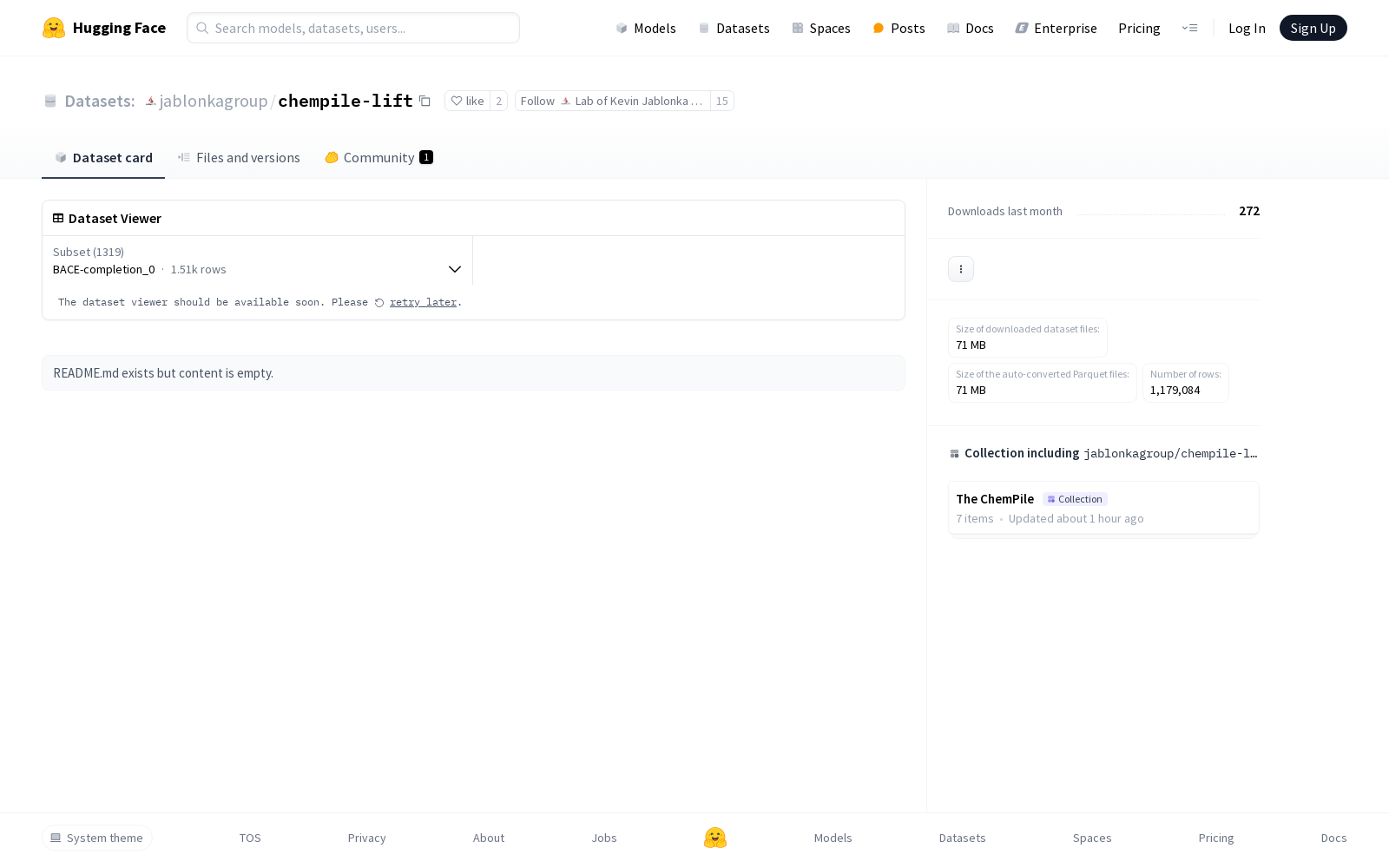Viewport: 1389px width, 868px height.
Task: Copy dataset name with the copy icon
Action: 425,101
